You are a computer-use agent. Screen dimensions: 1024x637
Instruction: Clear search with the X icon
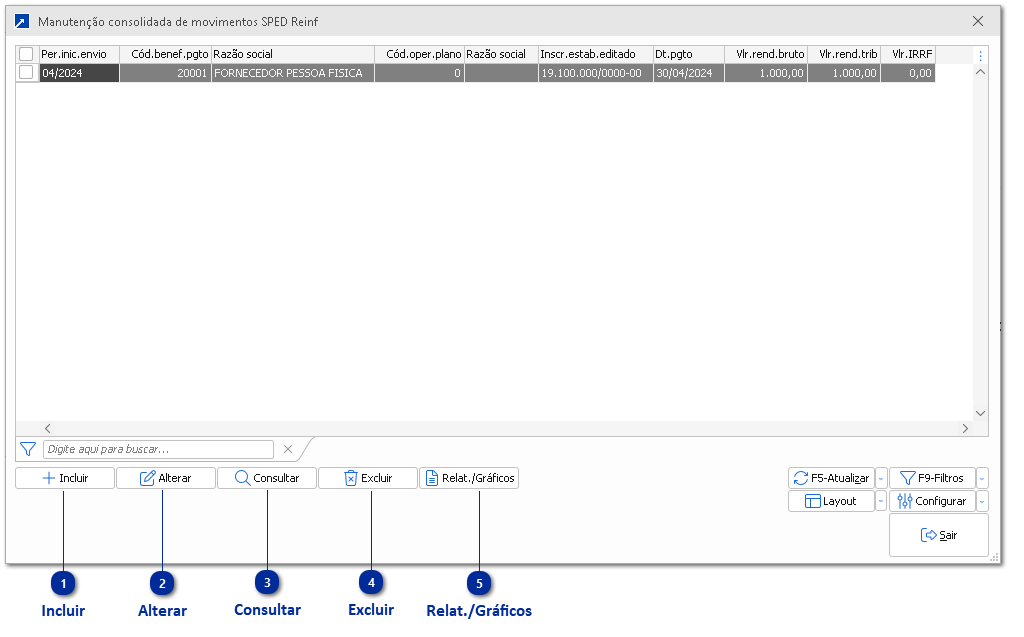tap(288, 449)
